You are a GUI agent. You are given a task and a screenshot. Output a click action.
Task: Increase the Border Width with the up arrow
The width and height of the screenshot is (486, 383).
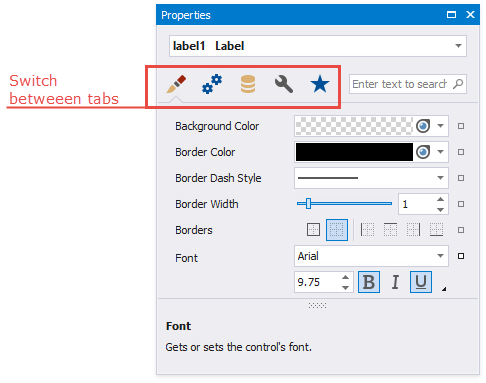point(440,199)
